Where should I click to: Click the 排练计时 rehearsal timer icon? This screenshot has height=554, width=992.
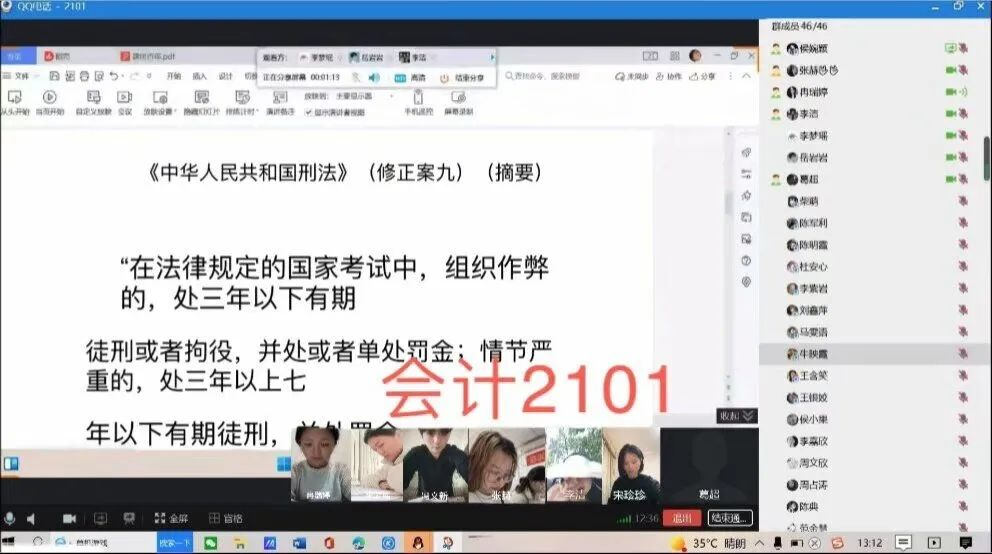[x=240, y=97]
